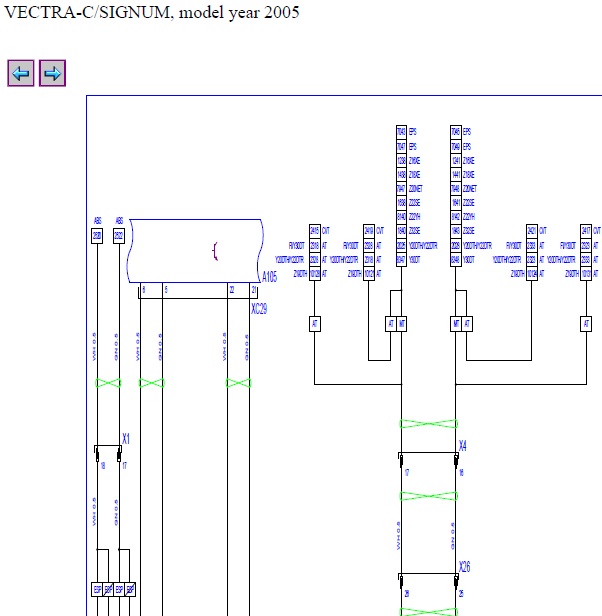Select the twisted-pair symbol above connector X4
This screenshot has width=602, height=616.
[x=428, y=424]
